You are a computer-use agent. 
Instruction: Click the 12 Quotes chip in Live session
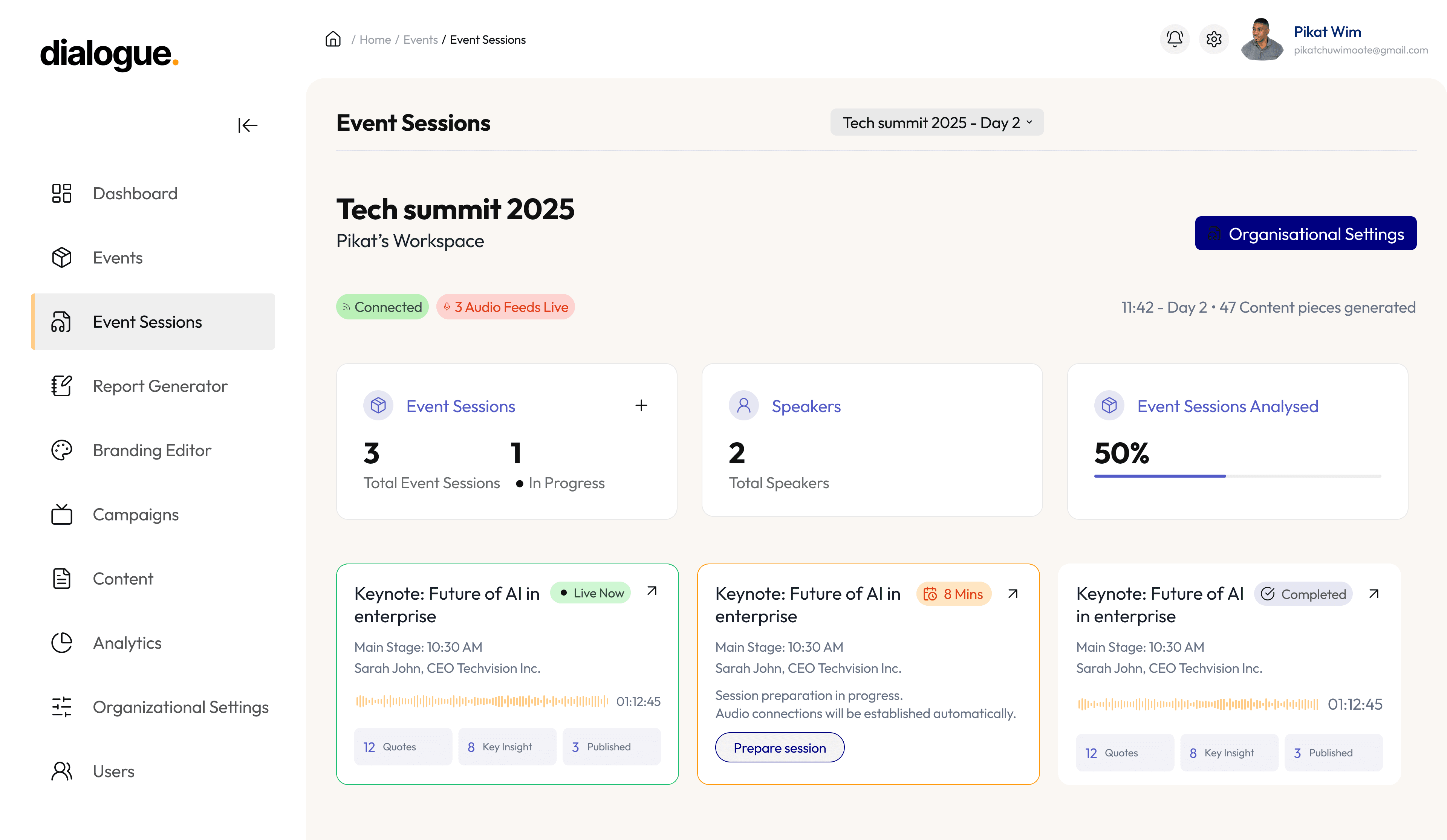click(402, 747)
